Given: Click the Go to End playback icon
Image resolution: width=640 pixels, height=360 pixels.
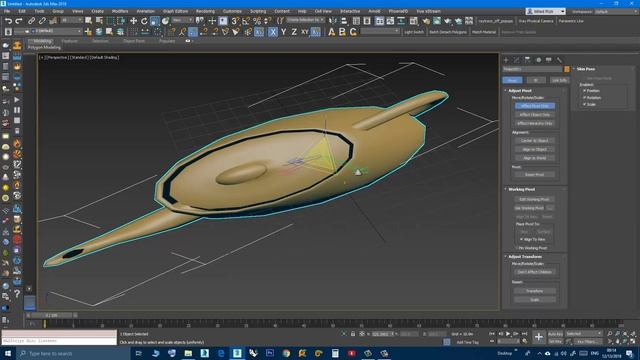Looking at the screenshot, I should (x=524, y=334).
